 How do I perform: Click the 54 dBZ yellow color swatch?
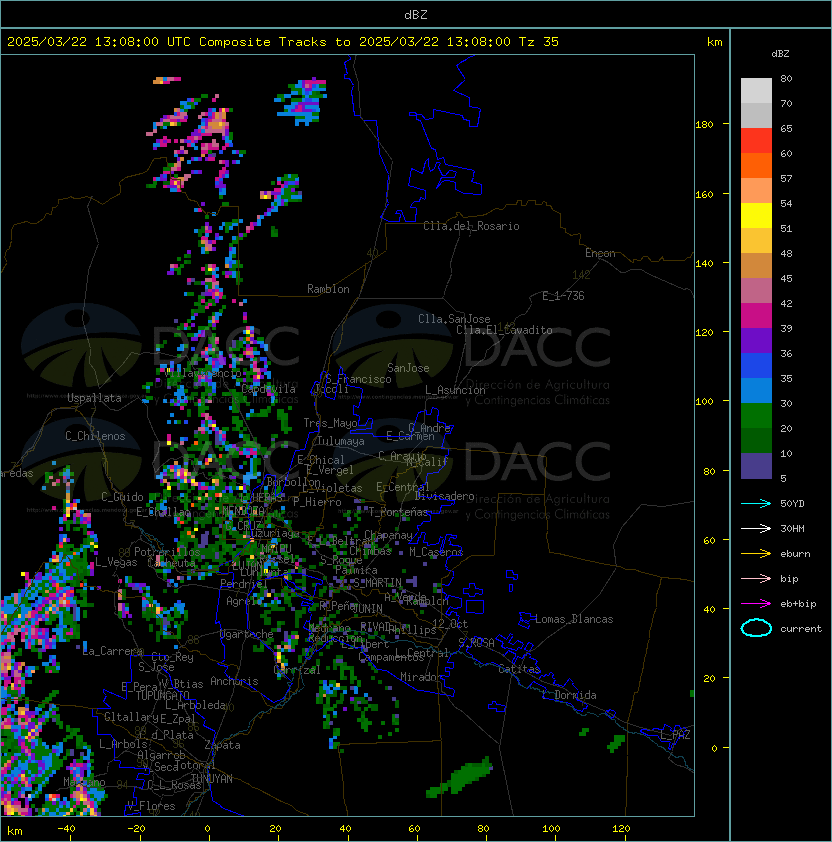coord(756,215)
